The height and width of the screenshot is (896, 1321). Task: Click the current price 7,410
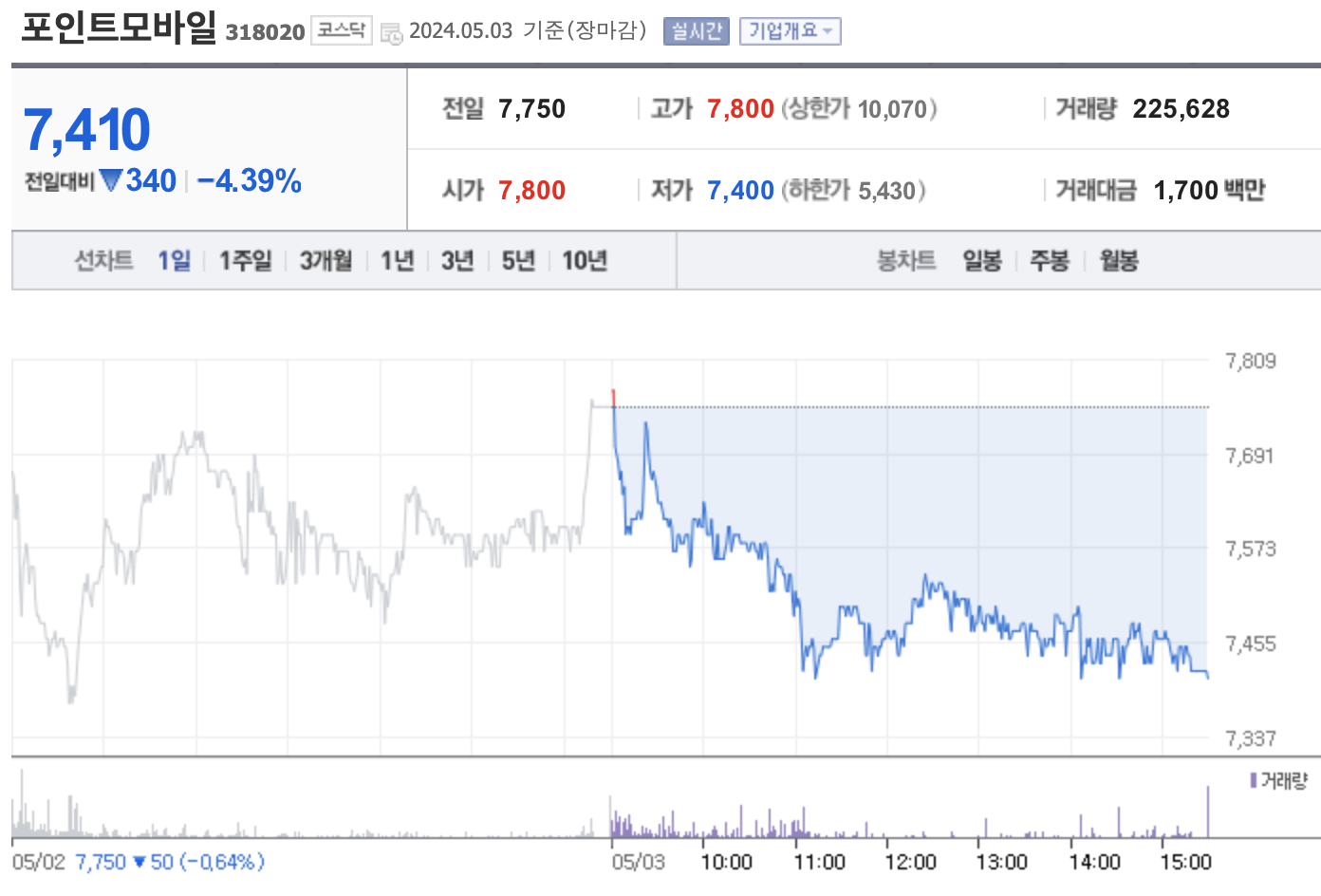click(x=86, y=130)
